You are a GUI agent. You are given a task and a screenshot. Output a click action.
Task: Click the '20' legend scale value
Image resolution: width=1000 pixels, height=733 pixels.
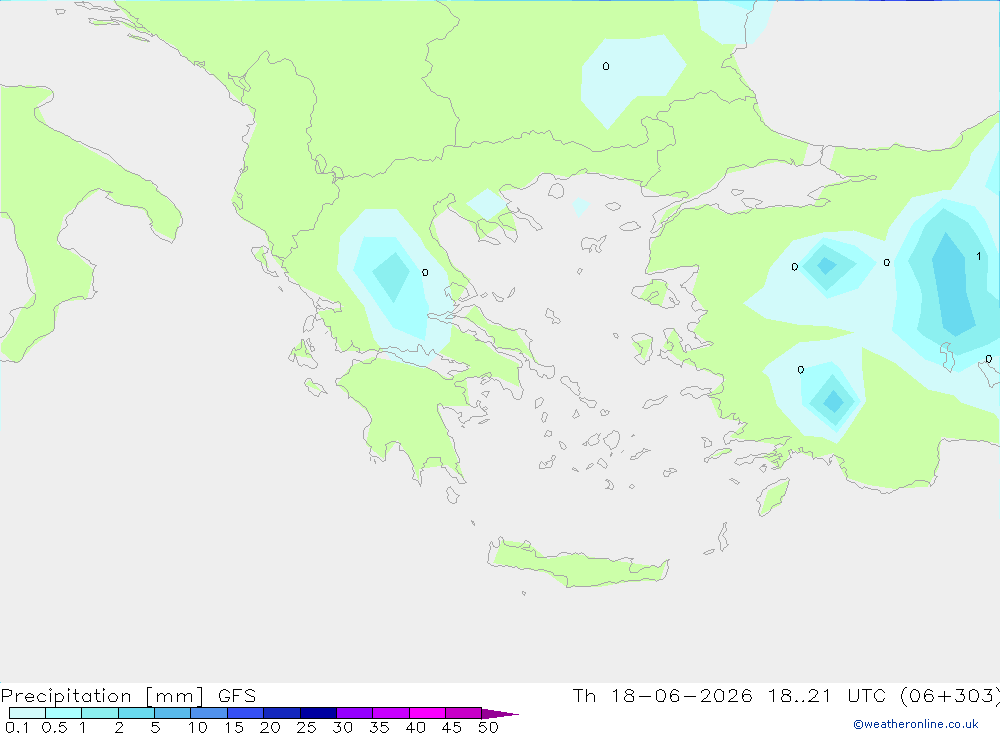tap(270, 727)
